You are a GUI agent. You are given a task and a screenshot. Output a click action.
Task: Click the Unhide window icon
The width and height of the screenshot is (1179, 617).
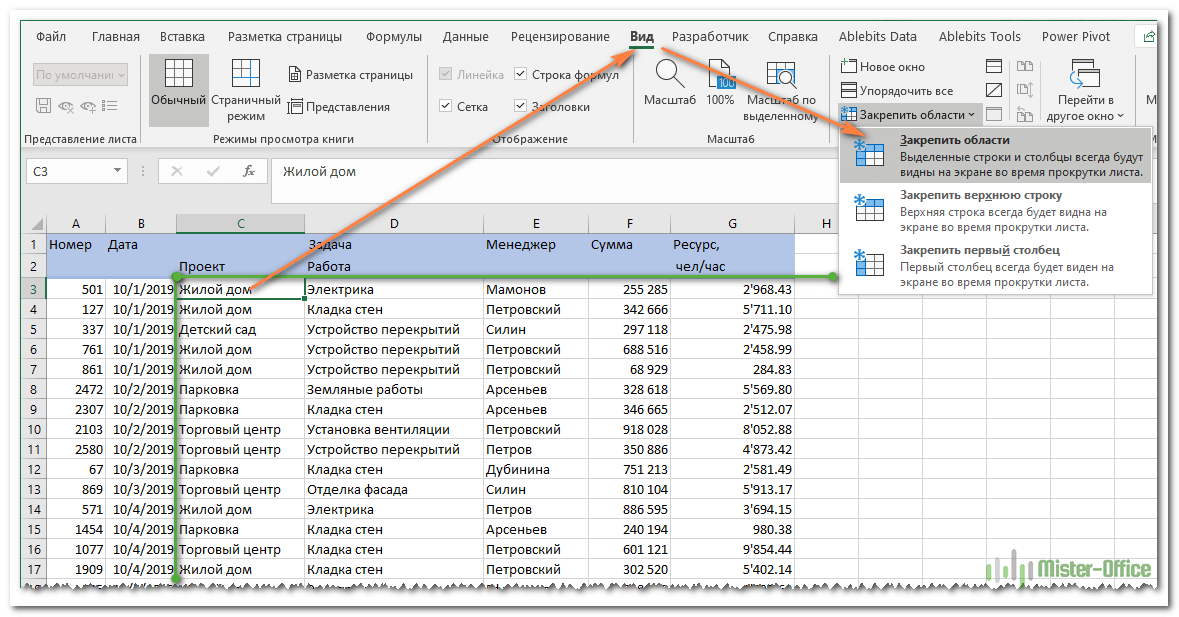click(993, 114)
